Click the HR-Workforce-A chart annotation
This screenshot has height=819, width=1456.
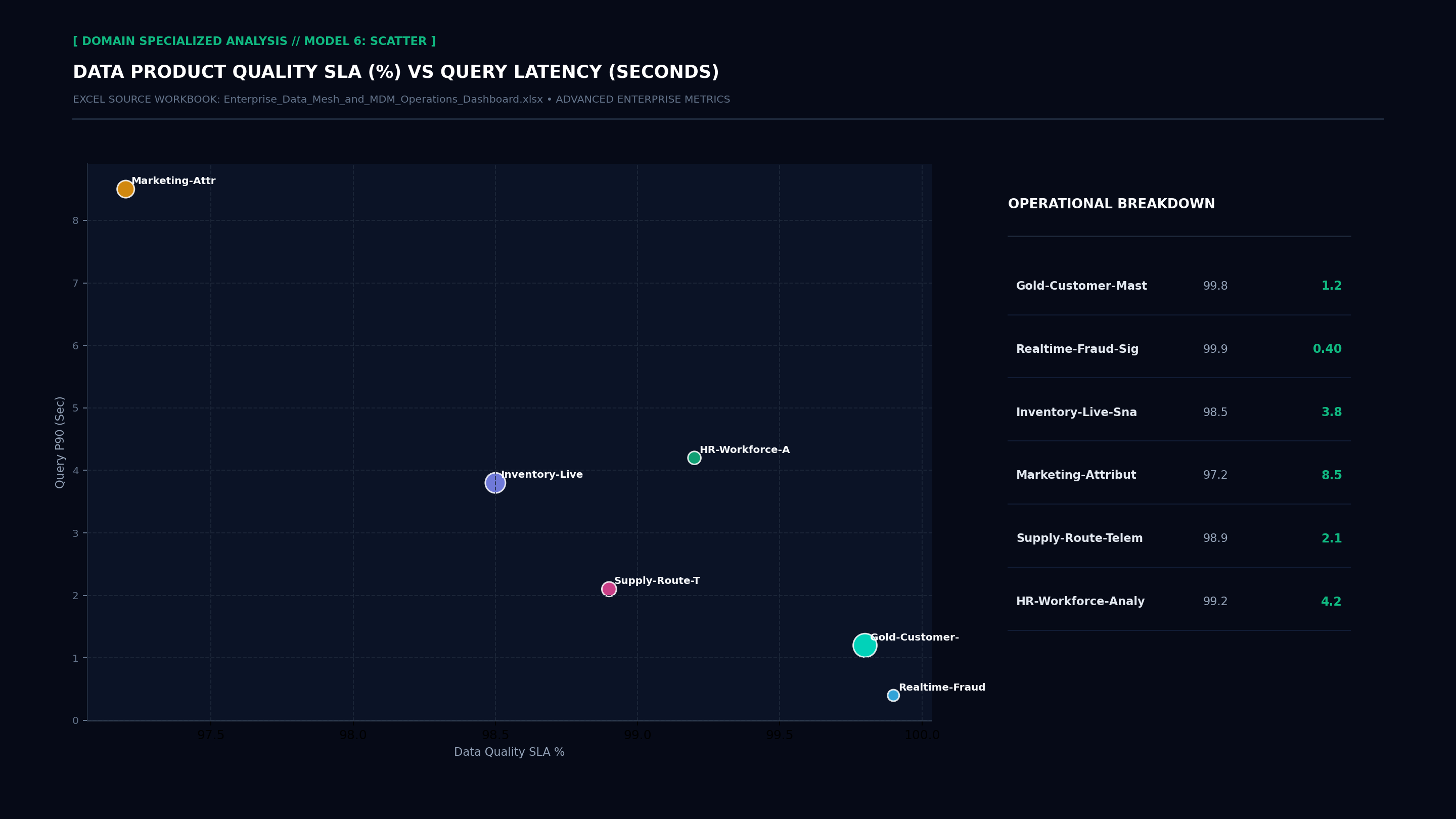pos(744,450)
